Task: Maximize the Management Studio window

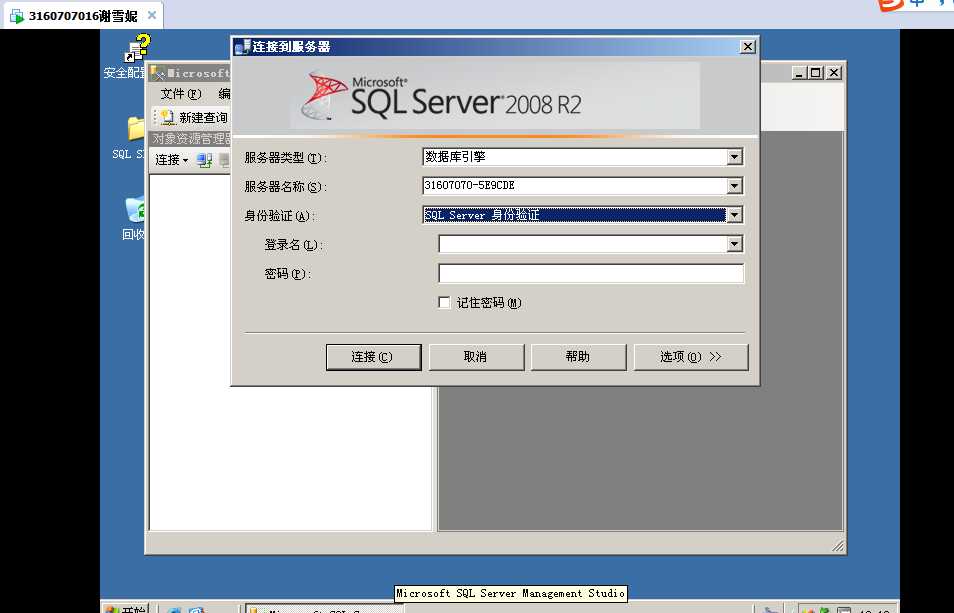Action: tap(816, 73)
